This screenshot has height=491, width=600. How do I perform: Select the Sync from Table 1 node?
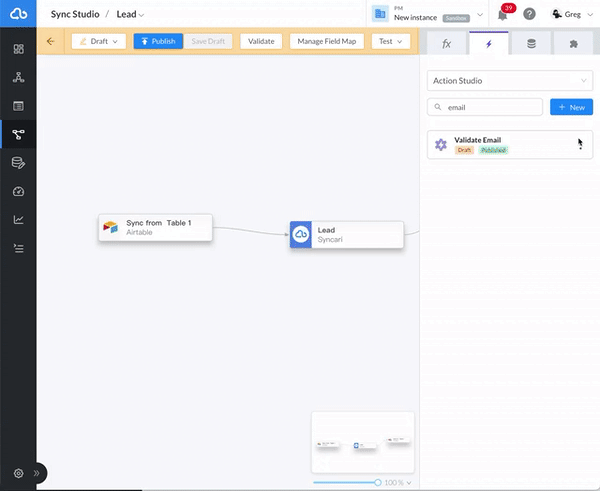(155, 227)
